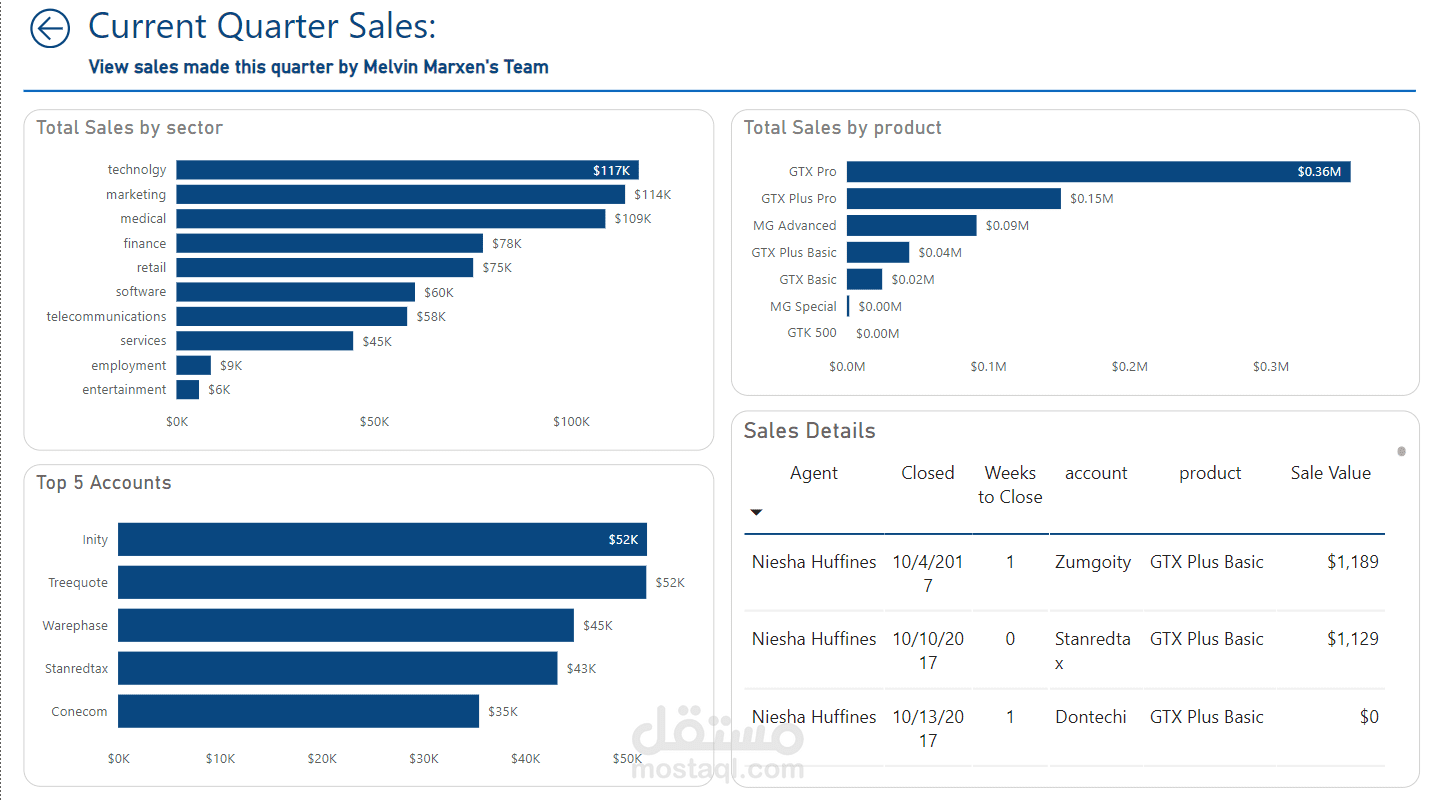Select the entertainment sector bar
Screen dimensions: 1437x800
[x=188, y=389]
